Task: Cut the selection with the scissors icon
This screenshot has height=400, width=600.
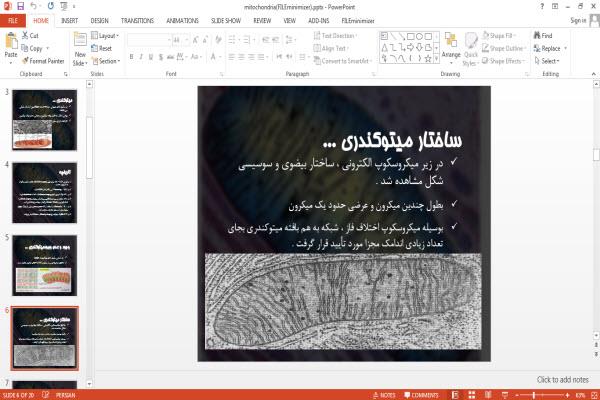Action: coord(25,36)
